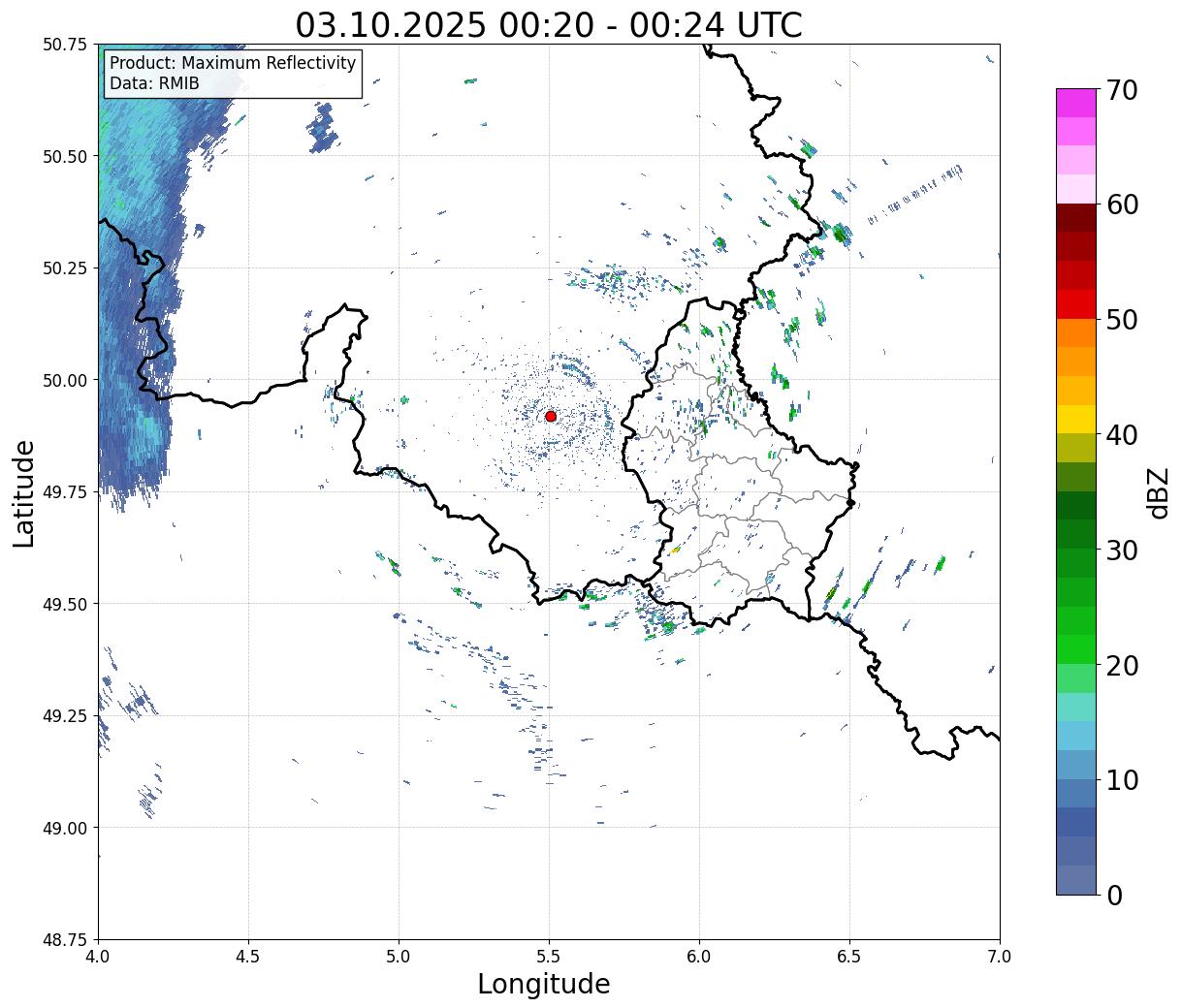Click the orange colorbar segment just below 50

(1076, 332)
